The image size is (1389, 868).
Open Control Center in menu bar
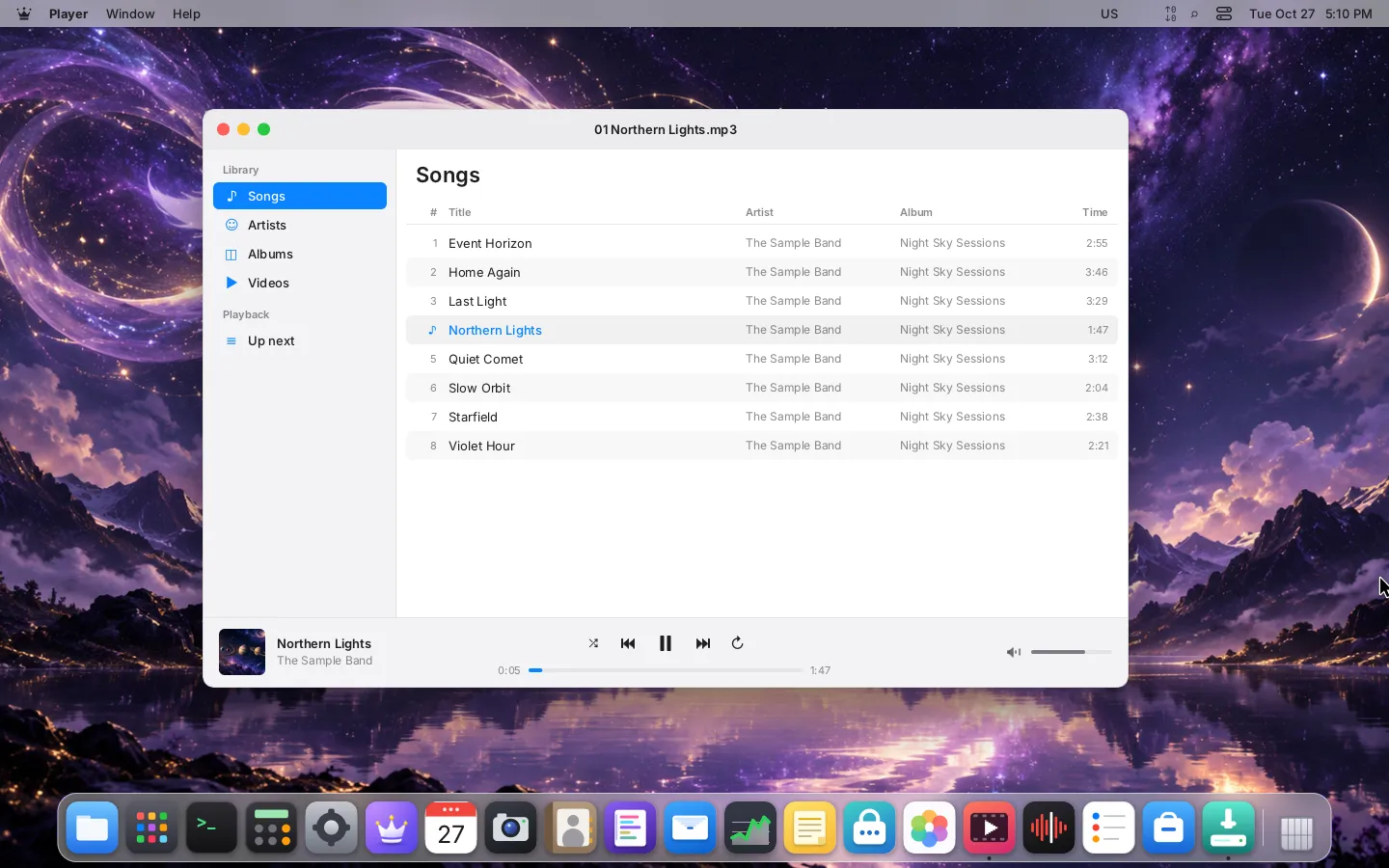[1224, 14]
